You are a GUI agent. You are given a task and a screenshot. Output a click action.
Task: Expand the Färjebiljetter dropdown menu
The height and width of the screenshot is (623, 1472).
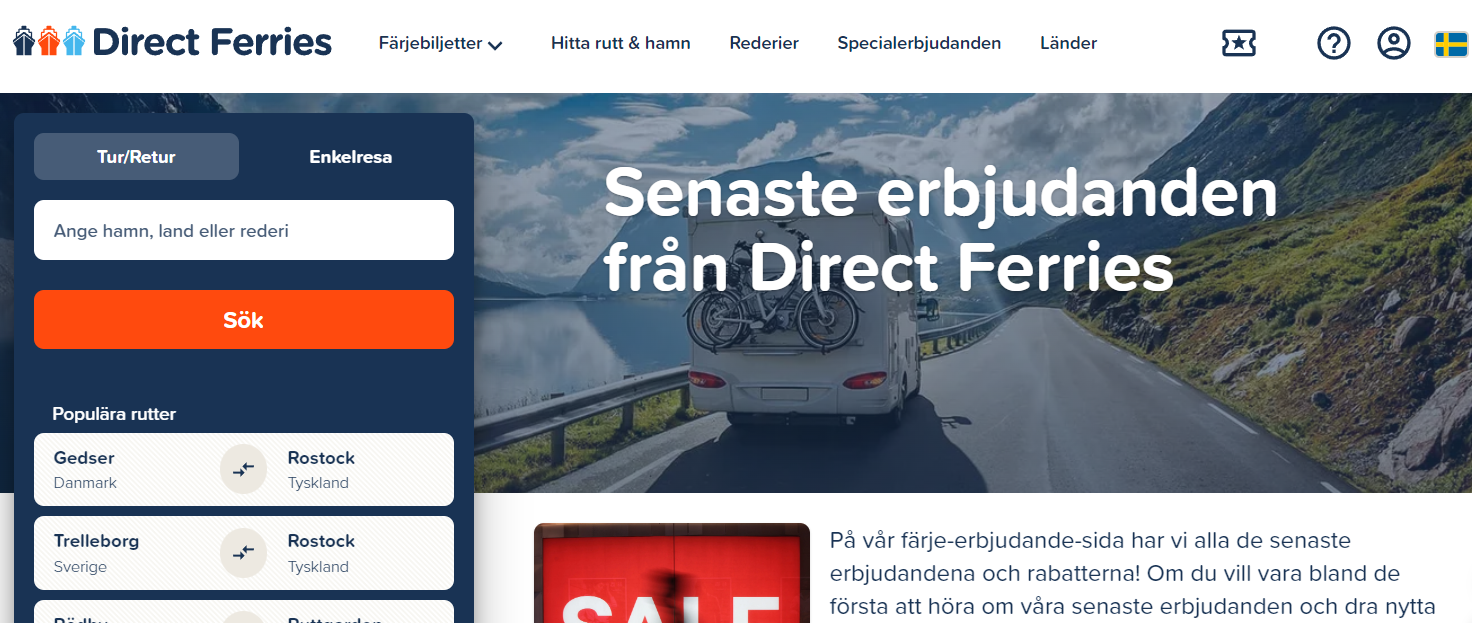click(440, 44)
